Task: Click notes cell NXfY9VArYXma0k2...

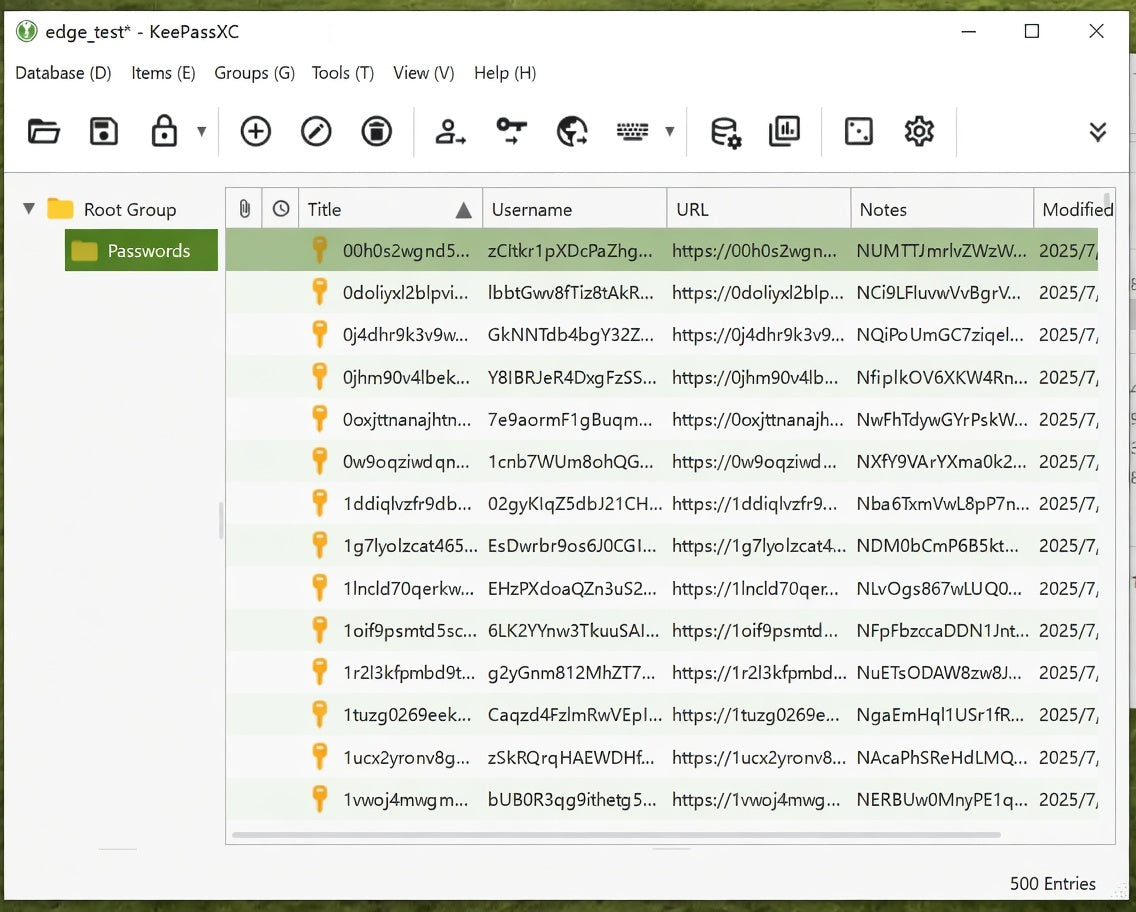Action: click(x=941, y=461)
